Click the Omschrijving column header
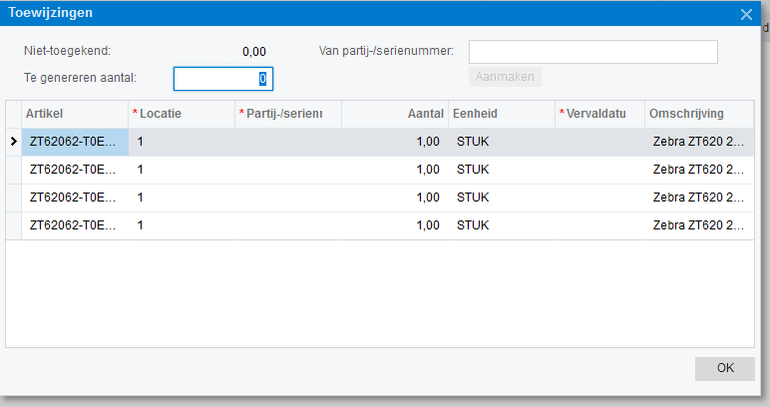Screen dimensions: 770x407 coord(698,114)
